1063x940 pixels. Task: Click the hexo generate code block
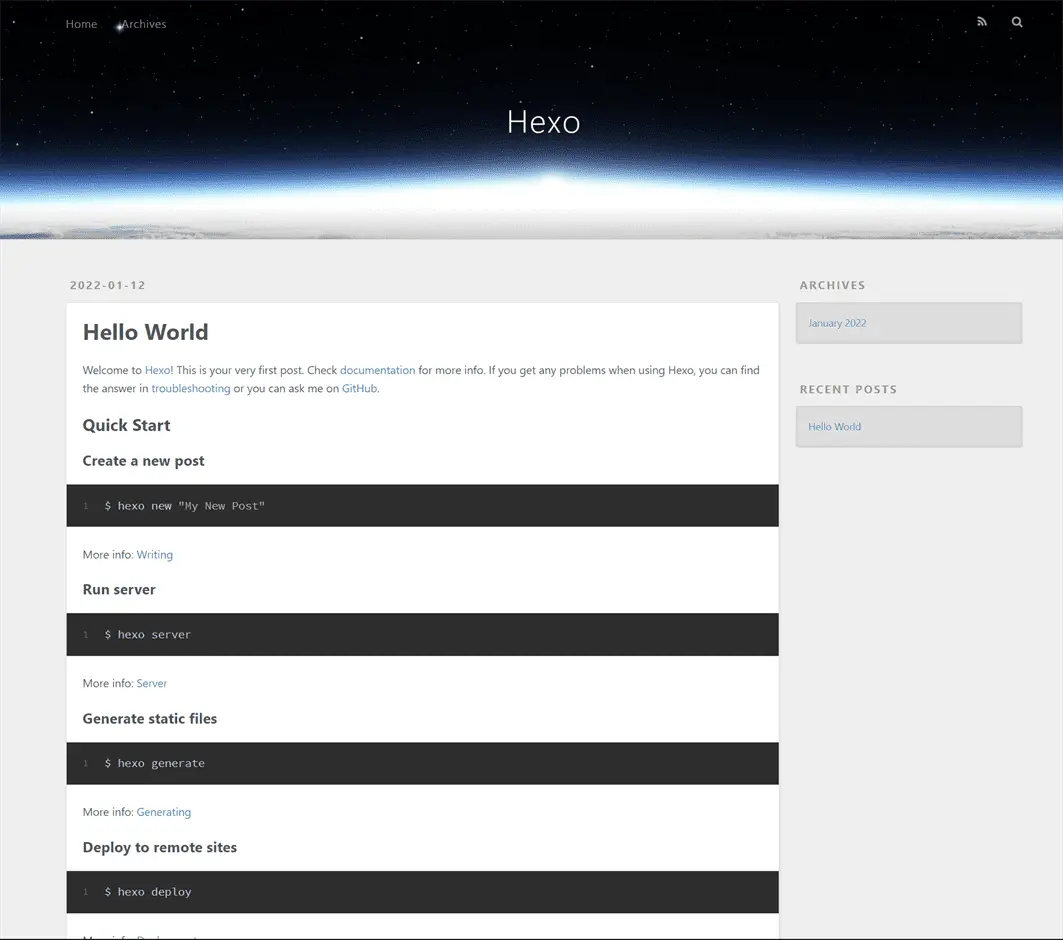pyautogui.click(x=422, y=763)
